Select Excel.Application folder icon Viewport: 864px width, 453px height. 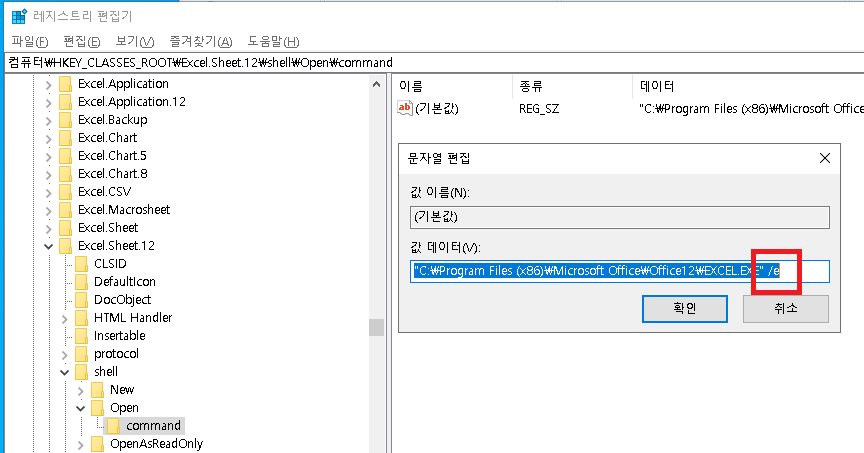(65, 84)
